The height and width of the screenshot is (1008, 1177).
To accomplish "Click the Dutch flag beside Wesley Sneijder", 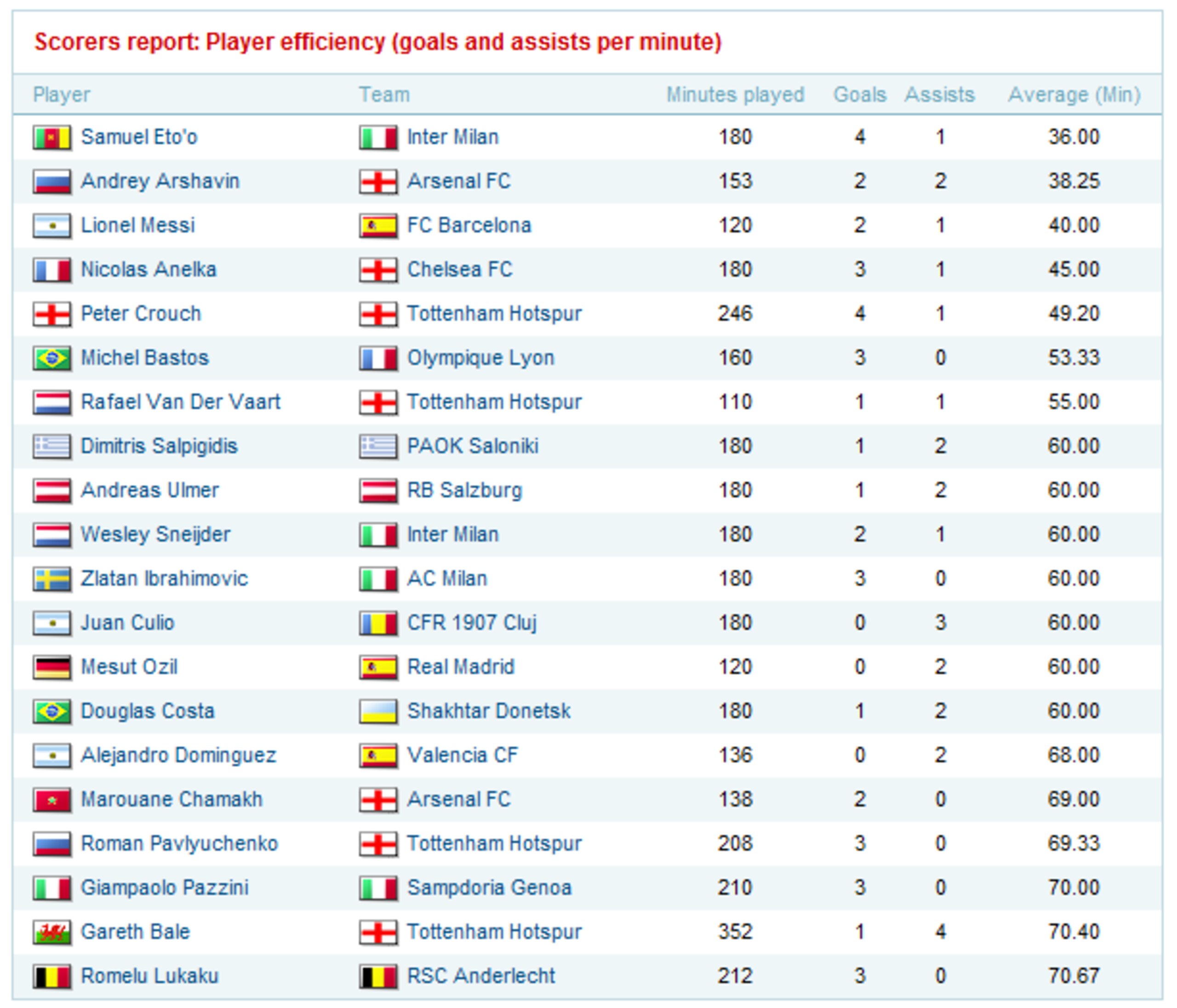I will point(52,535).
